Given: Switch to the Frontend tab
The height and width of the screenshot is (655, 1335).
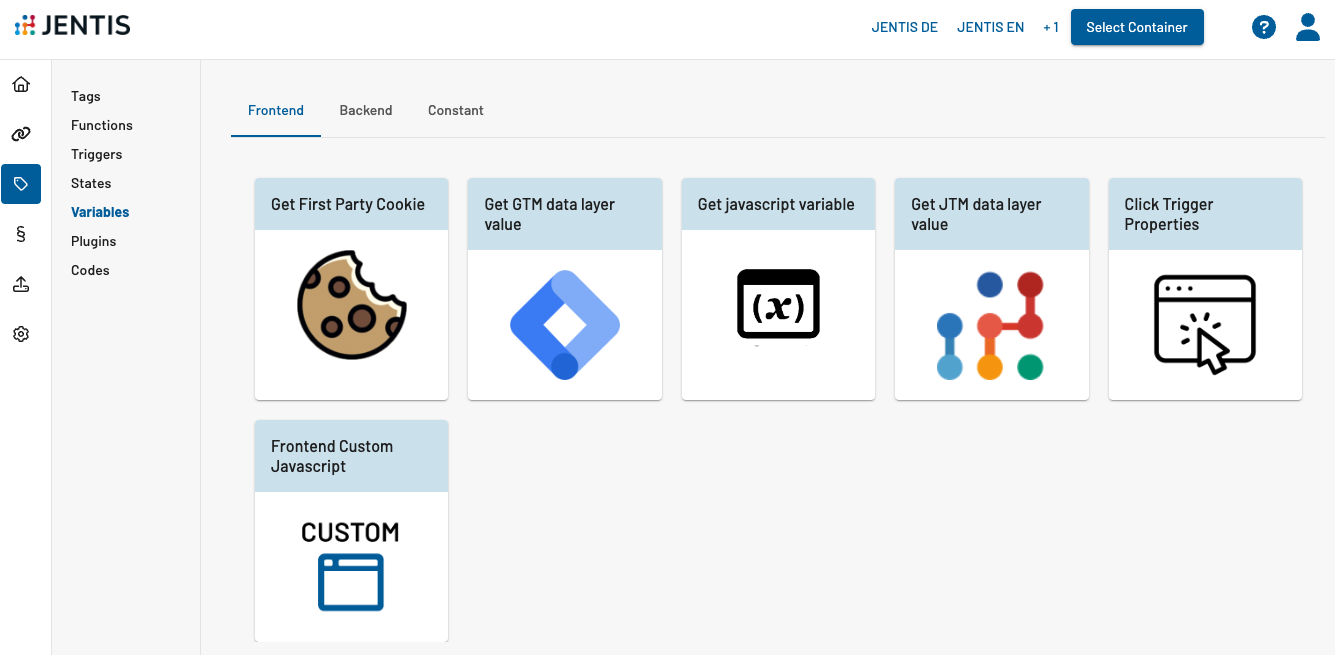Looking at the screenshot, I should point(276,111).
